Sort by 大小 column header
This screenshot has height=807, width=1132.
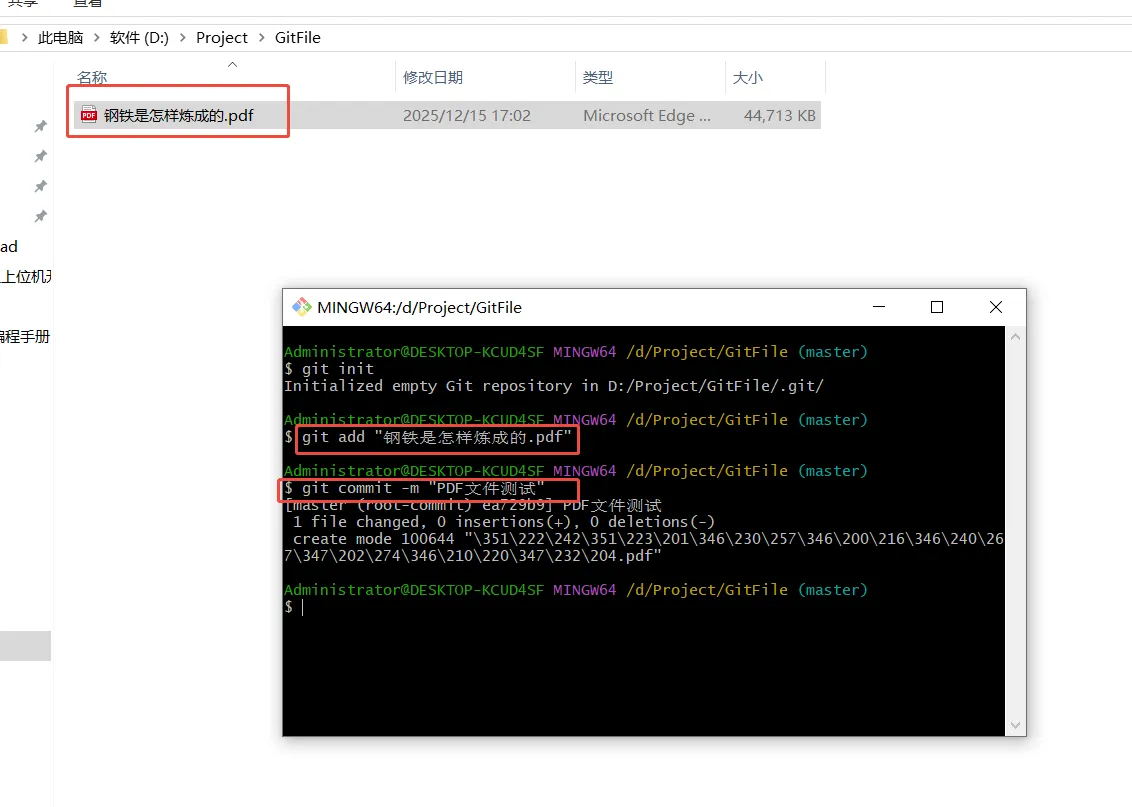(747, 77)
